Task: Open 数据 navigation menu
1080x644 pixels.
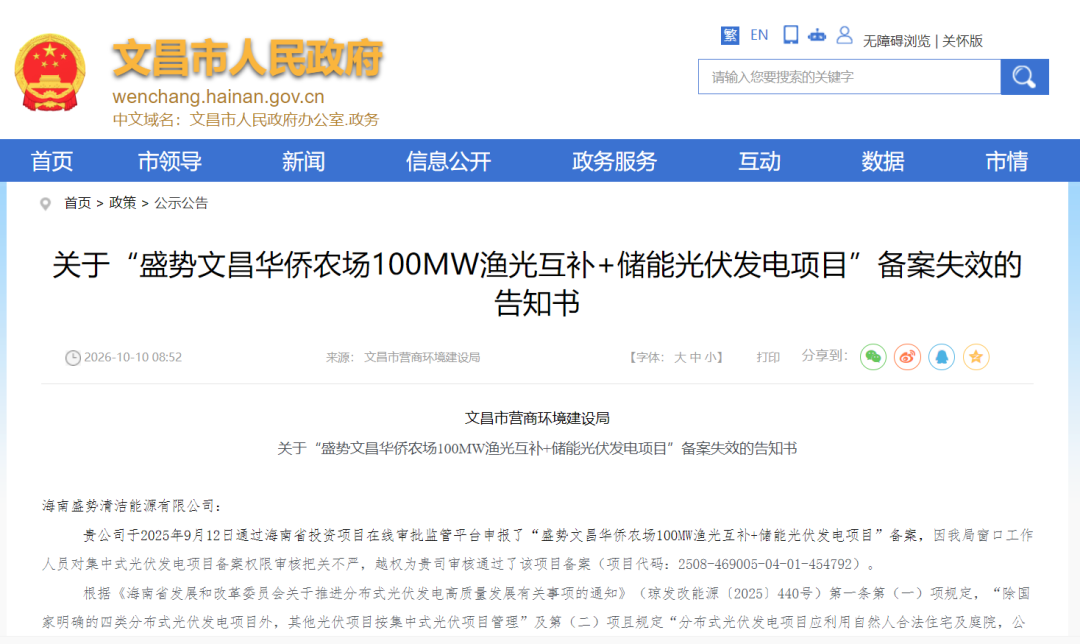Action: click(882, 161)
